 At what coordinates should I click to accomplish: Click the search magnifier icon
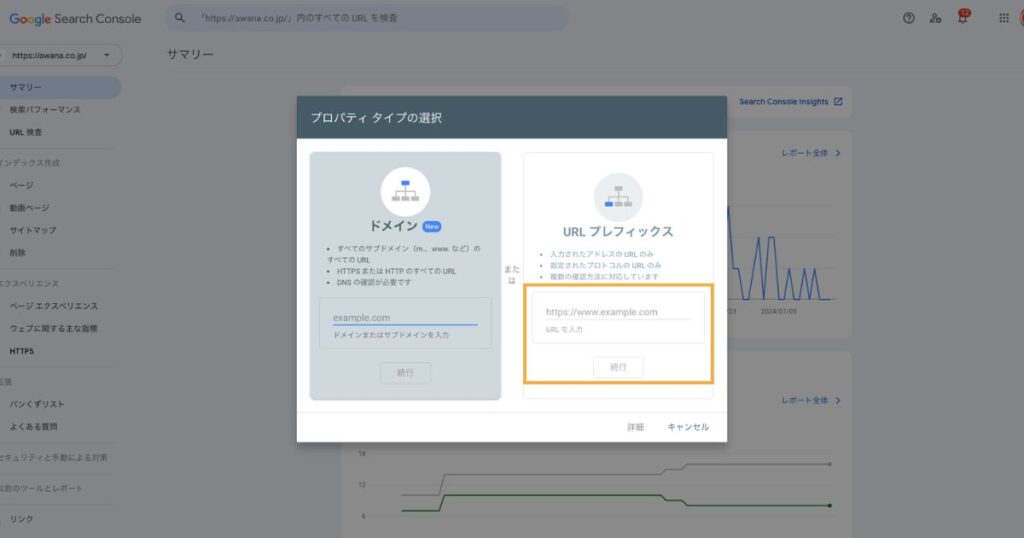[x=180, y=18]
